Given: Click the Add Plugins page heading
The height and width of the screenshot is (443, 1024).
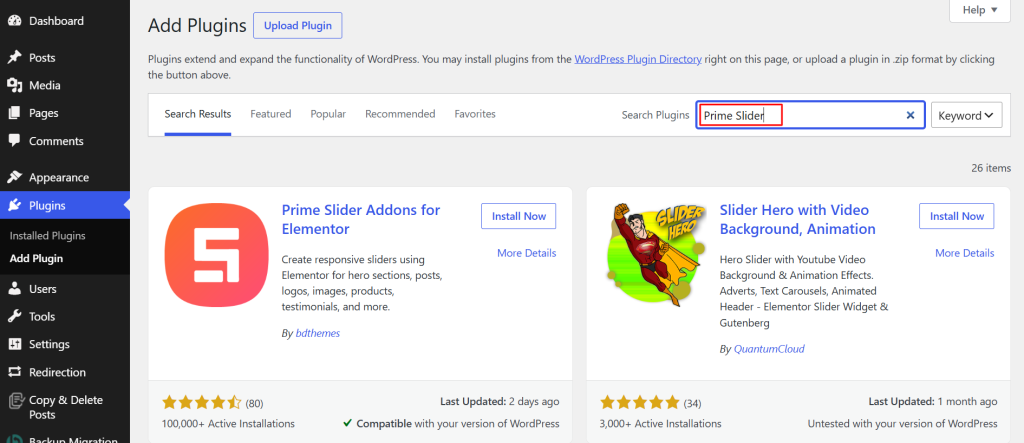Looking at the screenshot, I should point(197,26).
